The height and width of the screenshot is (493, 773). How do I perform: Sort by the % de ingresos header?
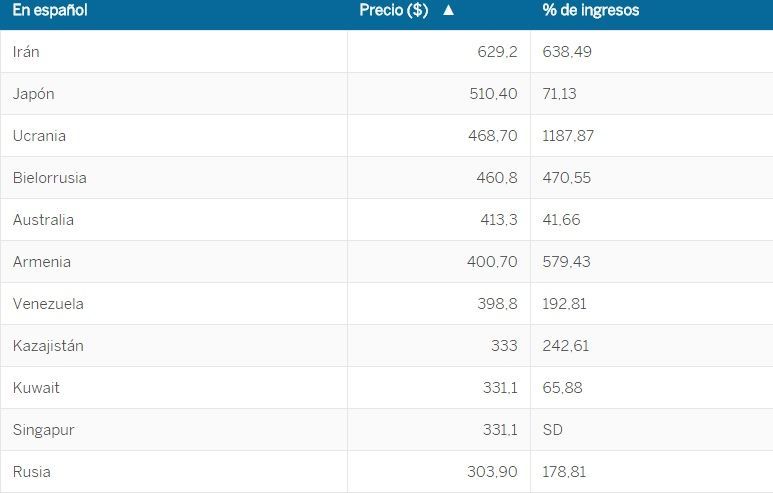[590, 11]
